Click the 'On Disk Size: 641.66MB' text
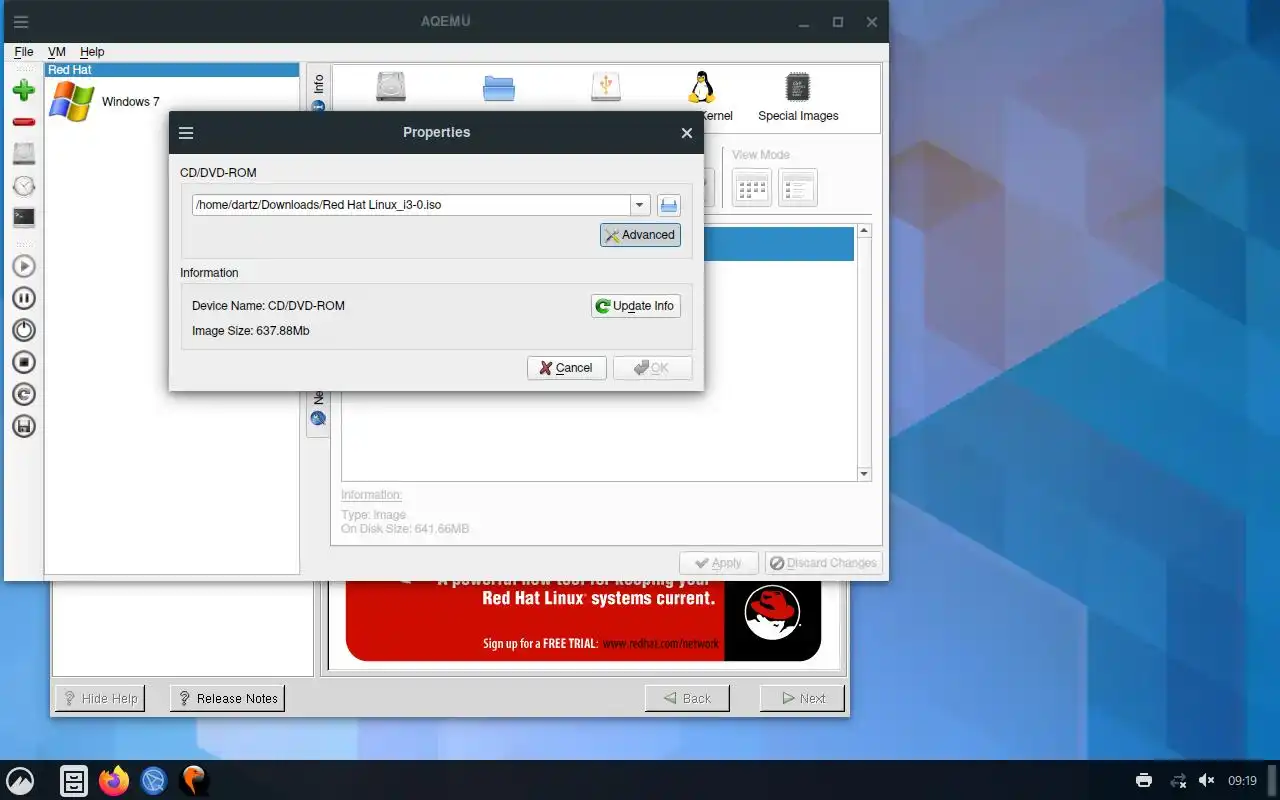This screenshot has width=1280, height=800. pyautogui.click(x=405, y=529)
